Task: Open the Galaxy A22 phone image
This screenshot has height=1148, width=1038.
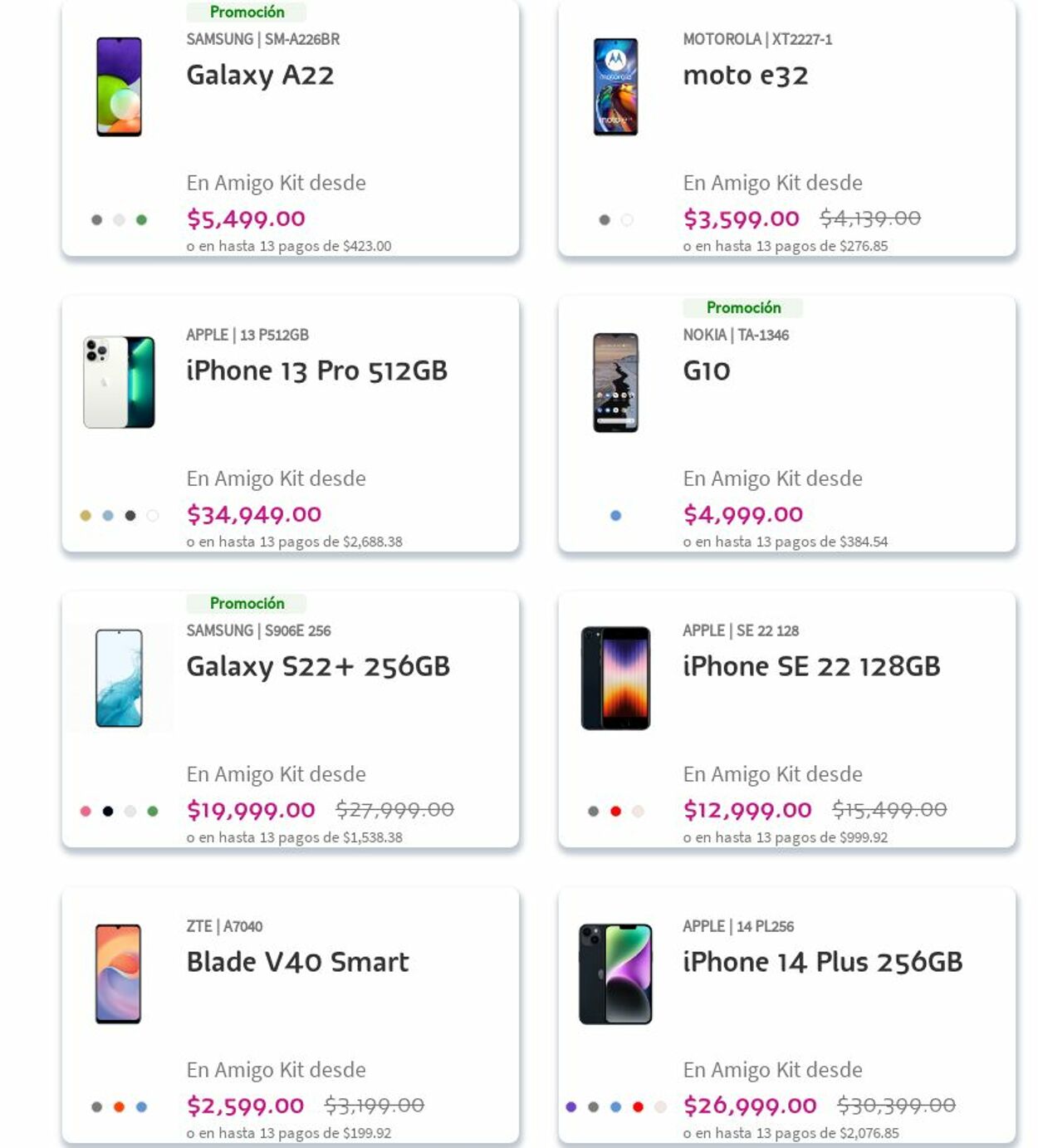Action: pos(119,86)
